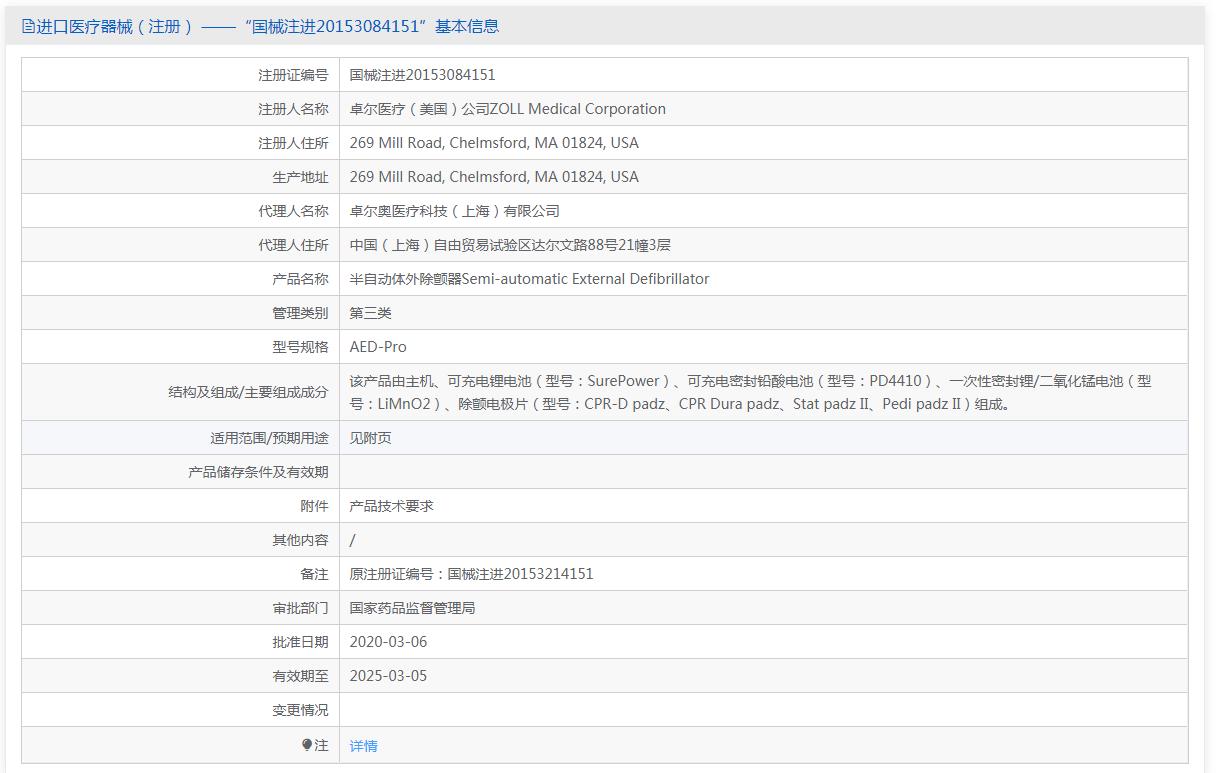1222x773 pixels.
Task: Select the AED-Pro model value
Action: click(378, 347)
